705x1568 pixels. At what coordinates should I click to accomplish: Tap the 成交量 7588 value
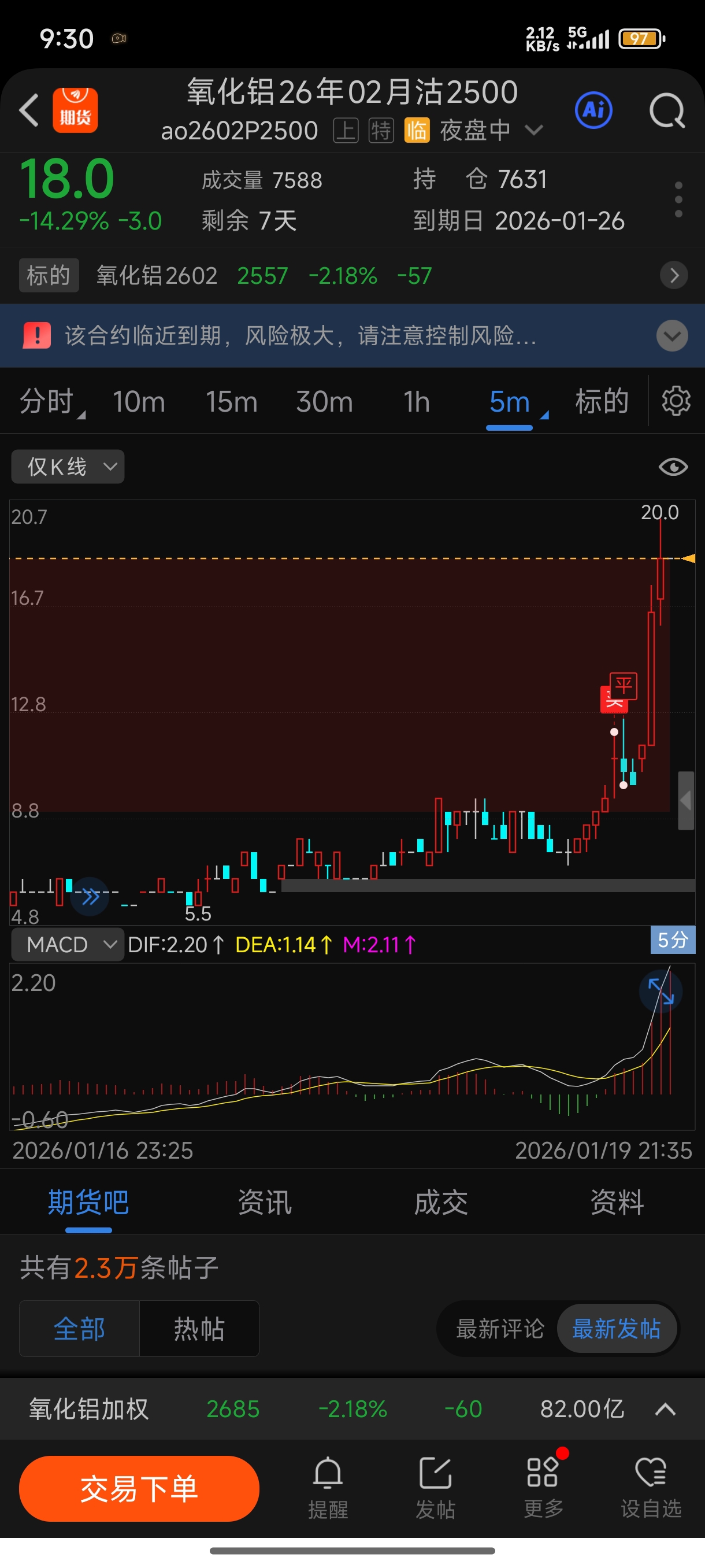pyautogui.click(x=262, y=180)
